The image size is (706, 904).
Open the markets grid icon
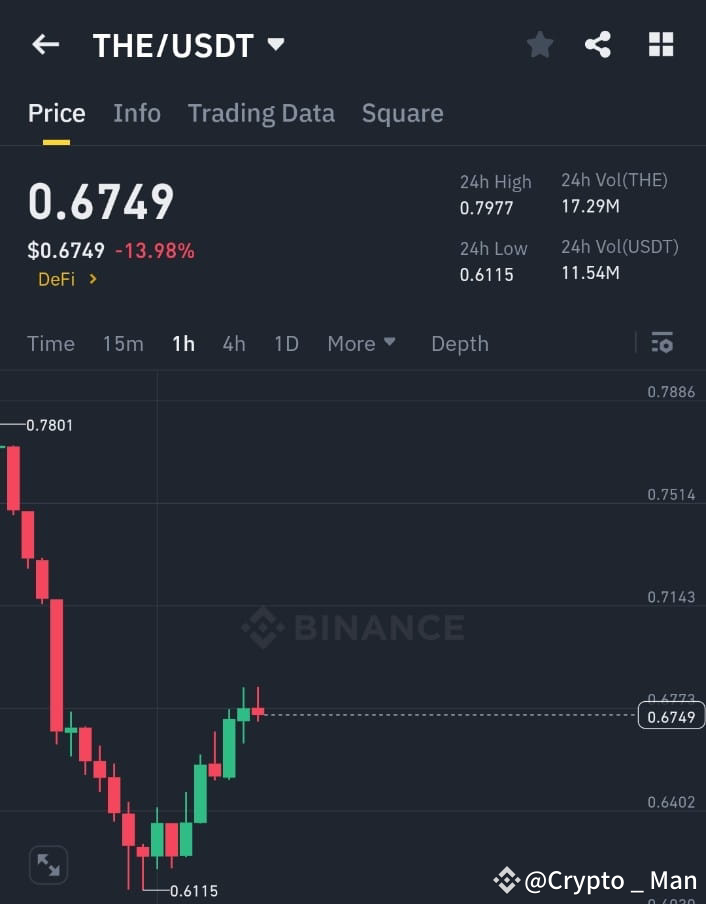(660, 44)
